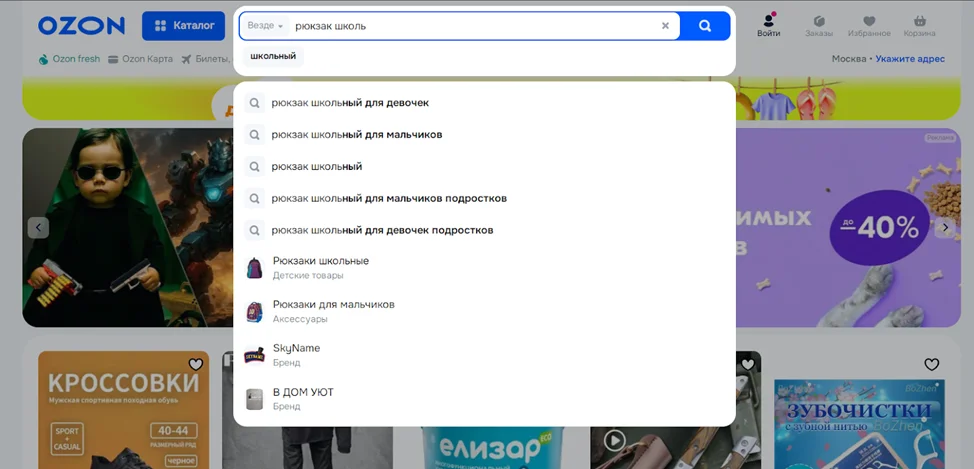Image resolution: width=974 pixels, height=469 pixels.
Task: Click the OZON logo
Action: click(x=81, y=26)
